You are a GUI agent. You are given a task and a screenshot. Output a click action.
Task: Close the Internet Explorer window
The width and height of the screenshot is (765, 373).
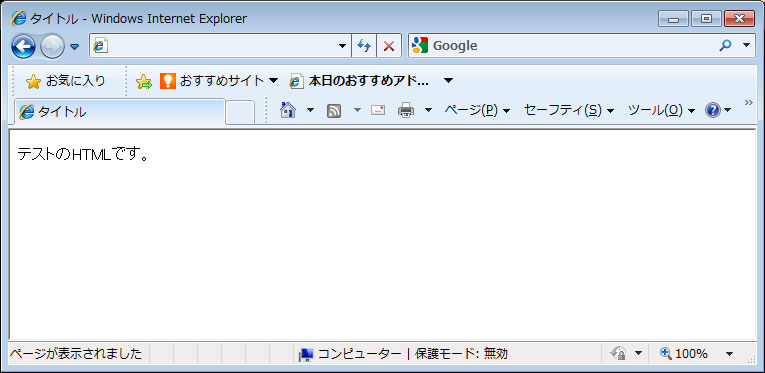tap(739, 19)
